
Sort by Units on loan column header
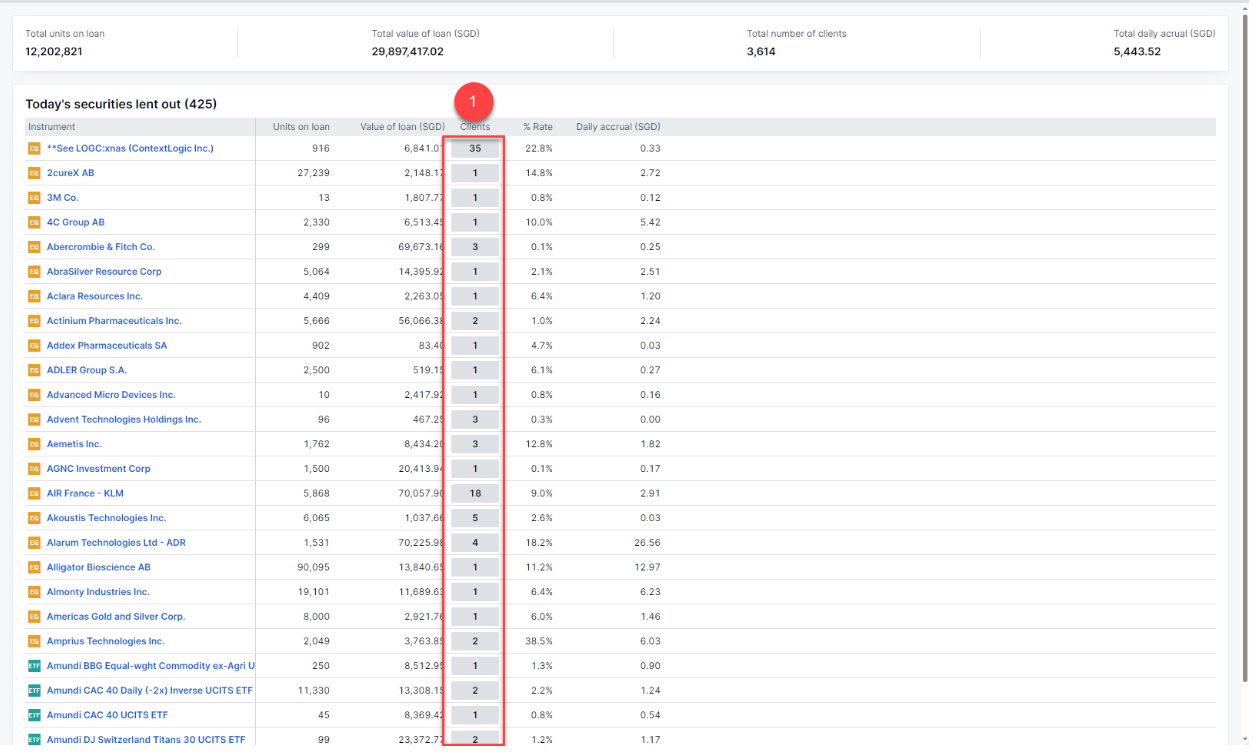pyautogui.click(x=301, y=127)
